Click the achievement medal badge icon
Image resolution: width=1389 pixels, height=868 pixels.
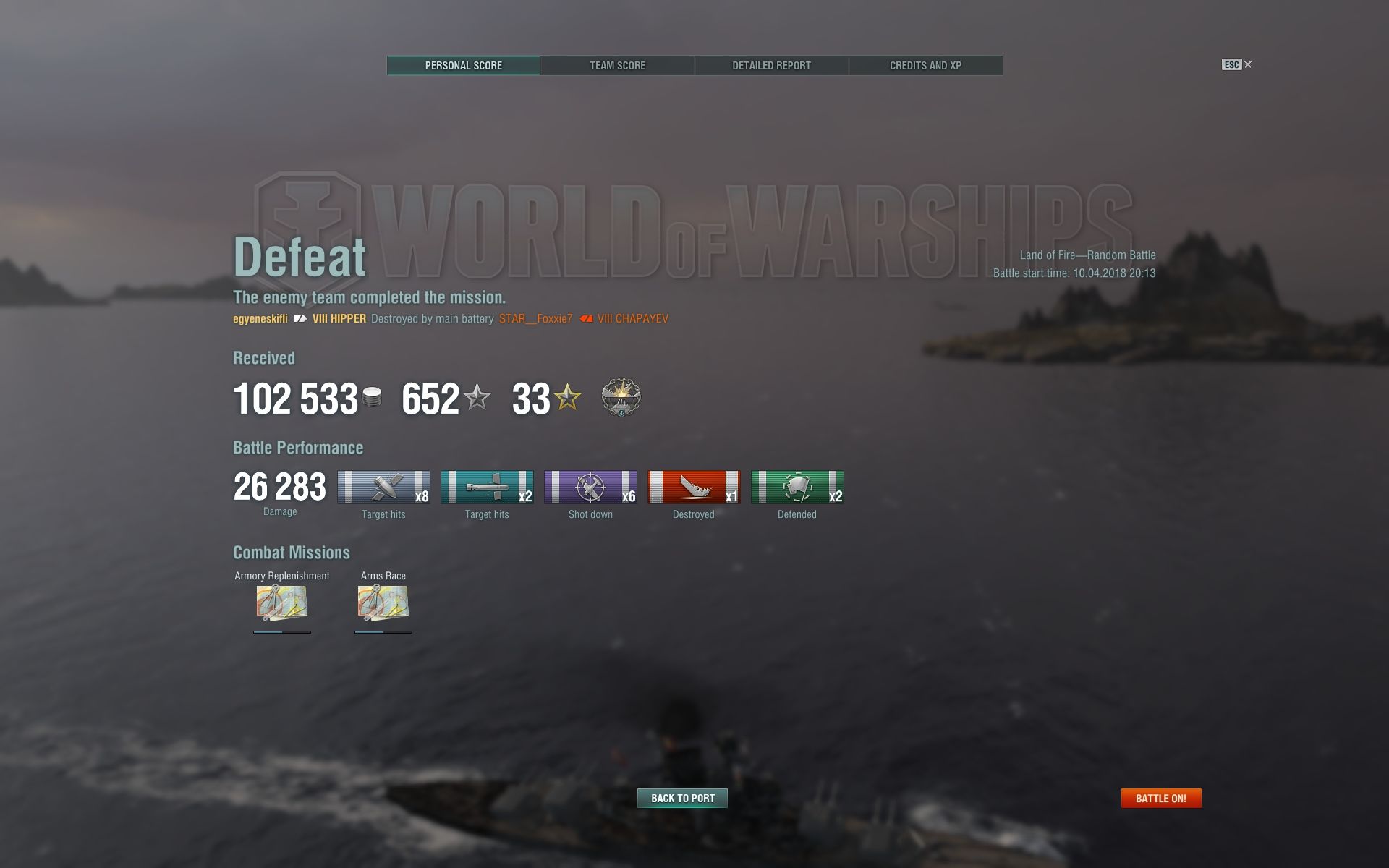click(x=621, y=397)
